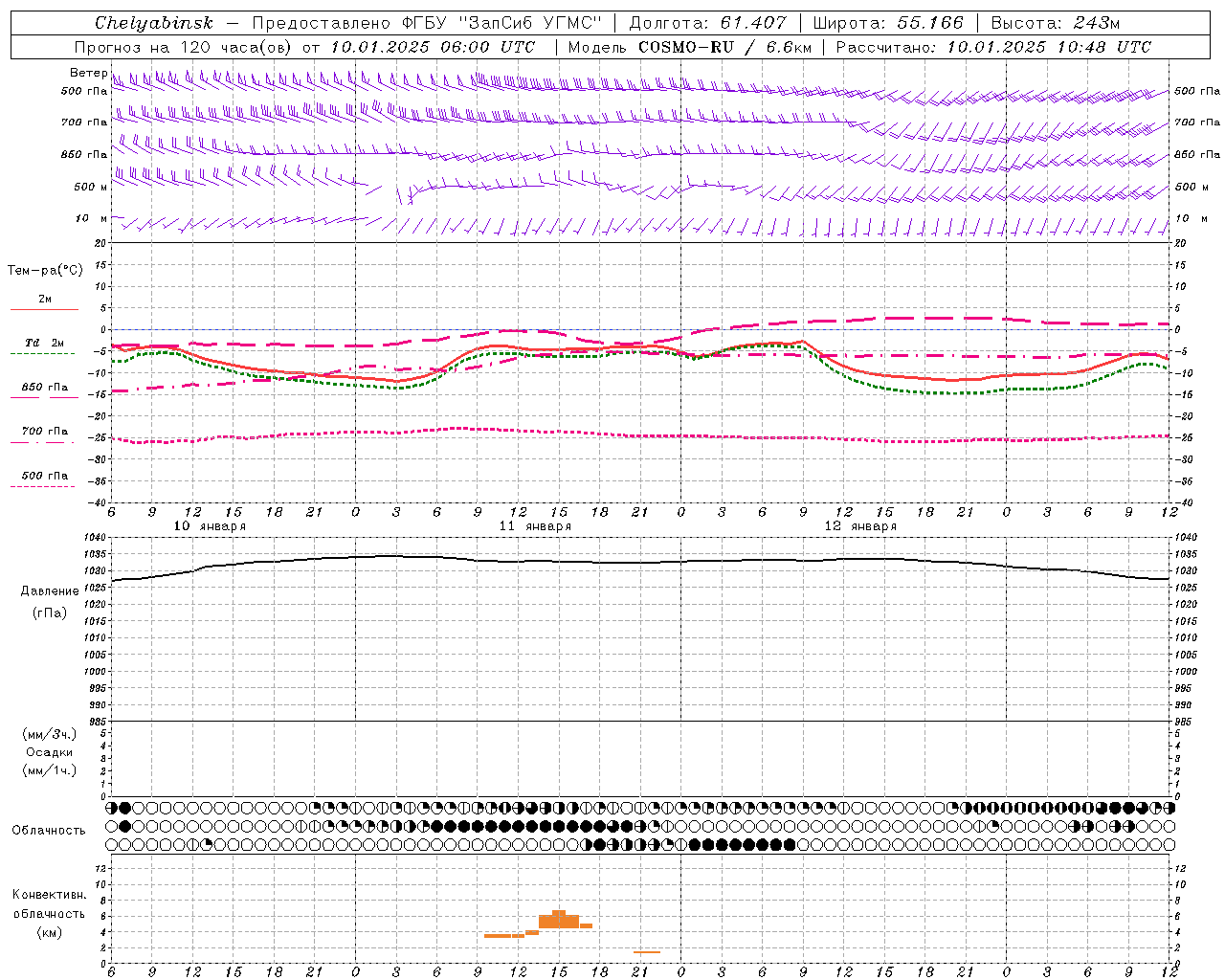Screen dimensions: 1225x980
Task: Click the left 700 гПа wind level label
Action: click(84, 122)
